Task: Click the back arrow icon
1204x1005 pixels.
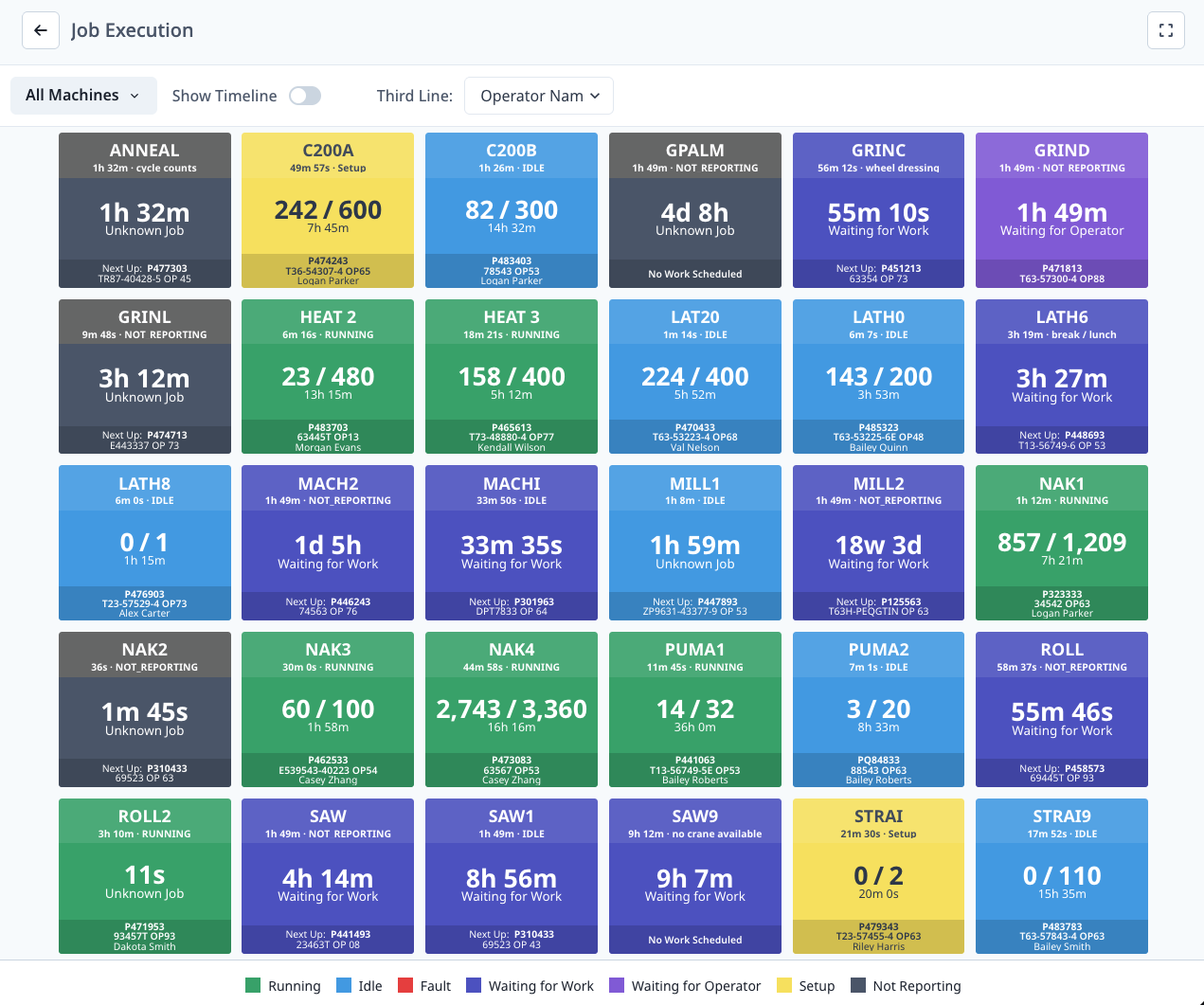Action: pyautogui.click(x=40, y=29)
